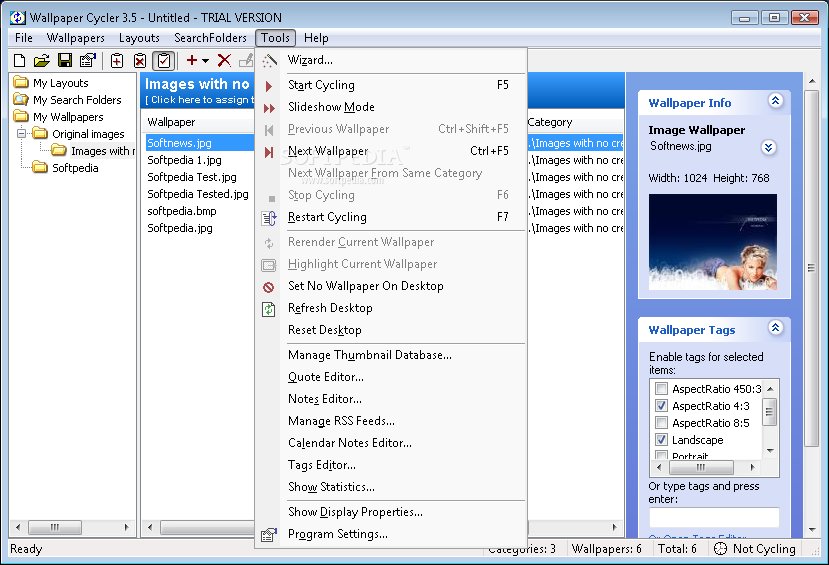Viewport: 829px width, 565px height.
Task: Expand details chevron beside Softnews.jpg
Action: click(769, 147)
